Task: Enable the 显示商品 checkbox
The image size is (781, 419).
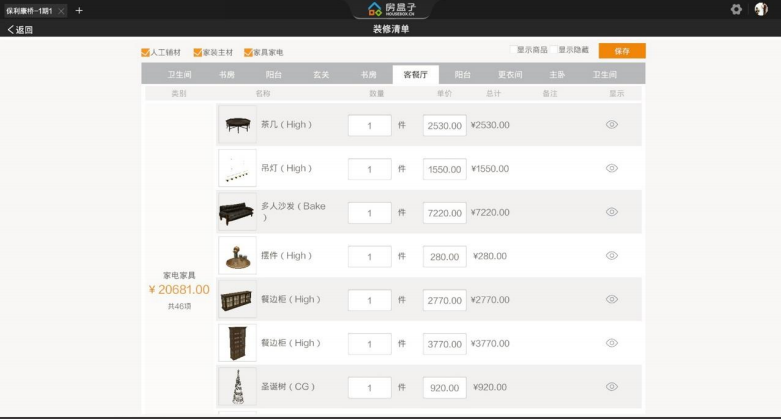Action: pos(513,49)
